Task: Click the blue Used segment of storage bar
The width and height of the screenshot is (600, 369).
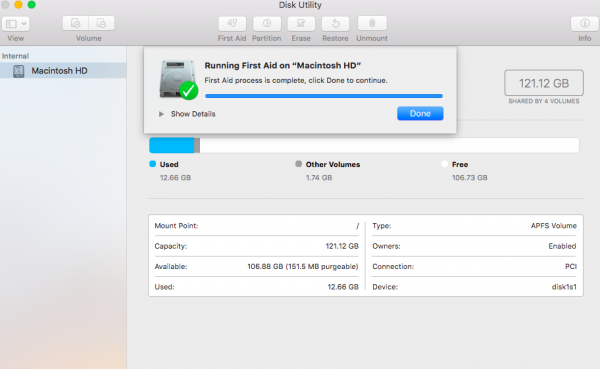Action: click(x=171, y=145)
